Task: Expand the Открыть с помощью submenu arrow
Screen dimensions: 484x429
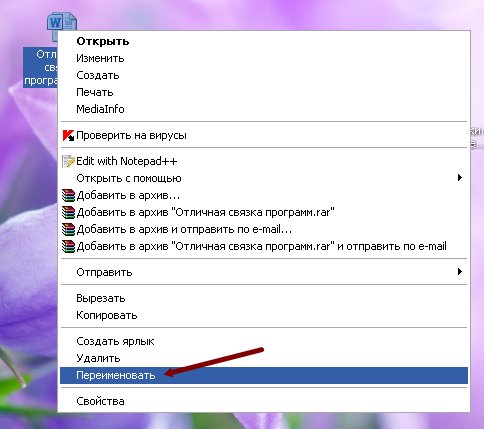Action: point(460,178)
